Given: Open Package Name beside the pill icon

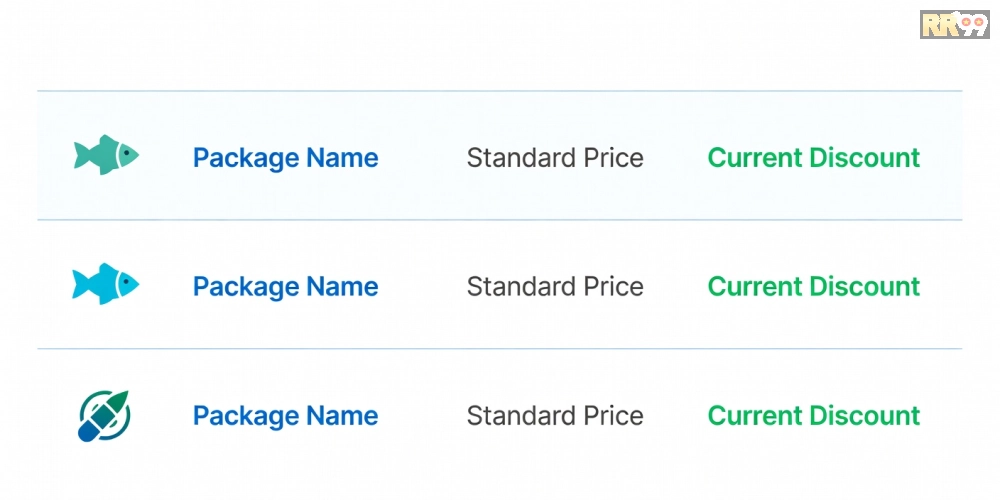Looking at the screenshot, I should click(x=285, y=416).
